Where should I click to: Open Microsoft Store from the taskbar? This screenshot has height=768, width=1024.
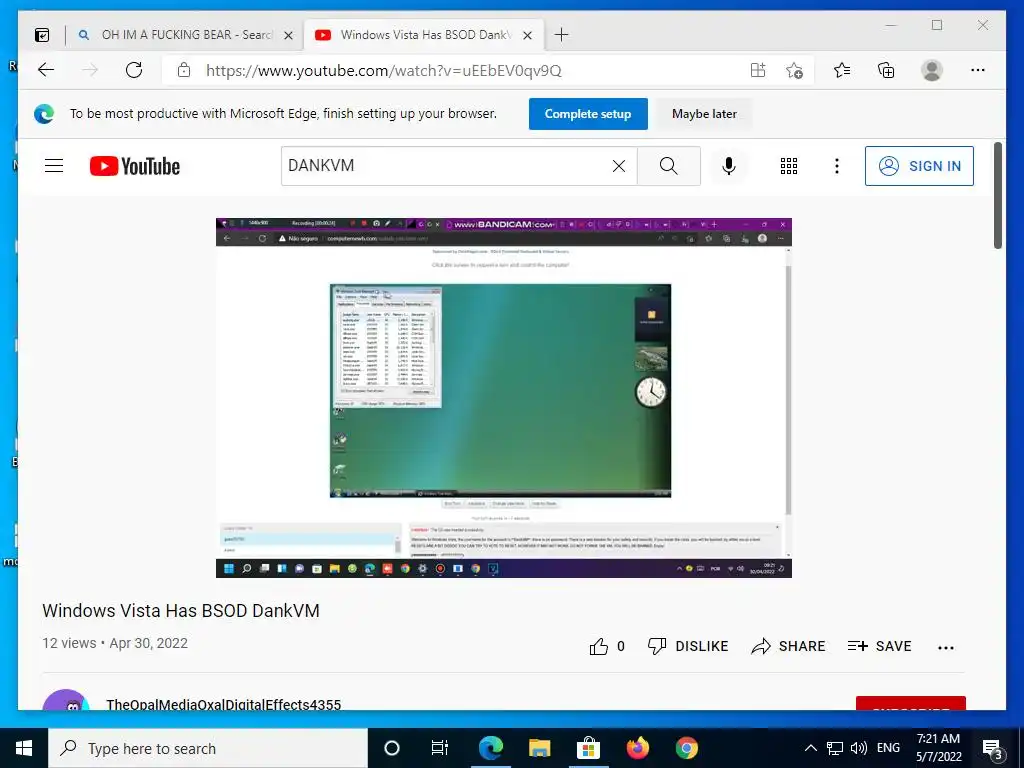click(588, 748)
